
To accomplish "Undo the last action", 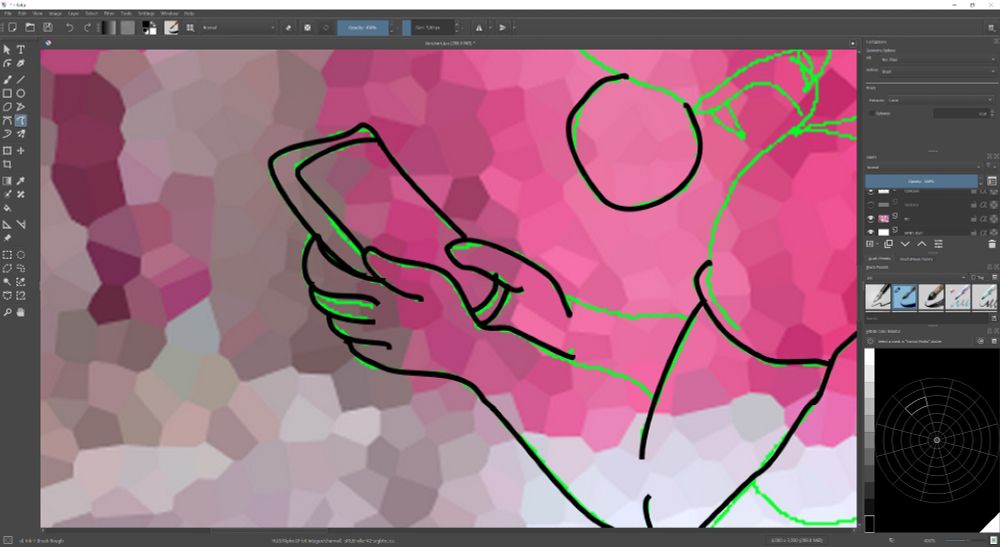I will (x=70, y=27).
